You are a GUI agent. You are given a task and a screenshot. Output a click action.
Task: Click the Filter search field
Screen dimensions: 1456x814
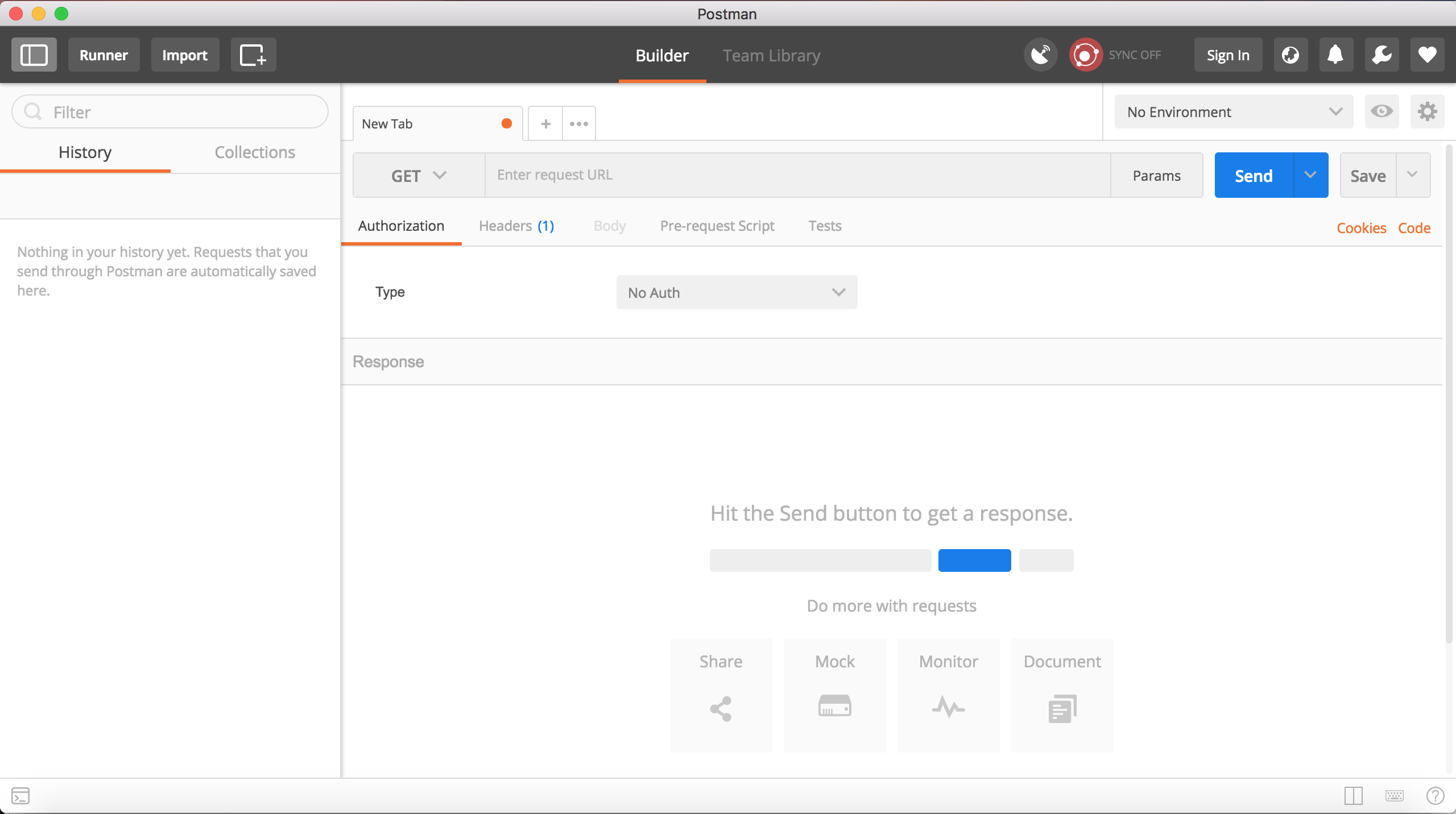click(170, 111)
